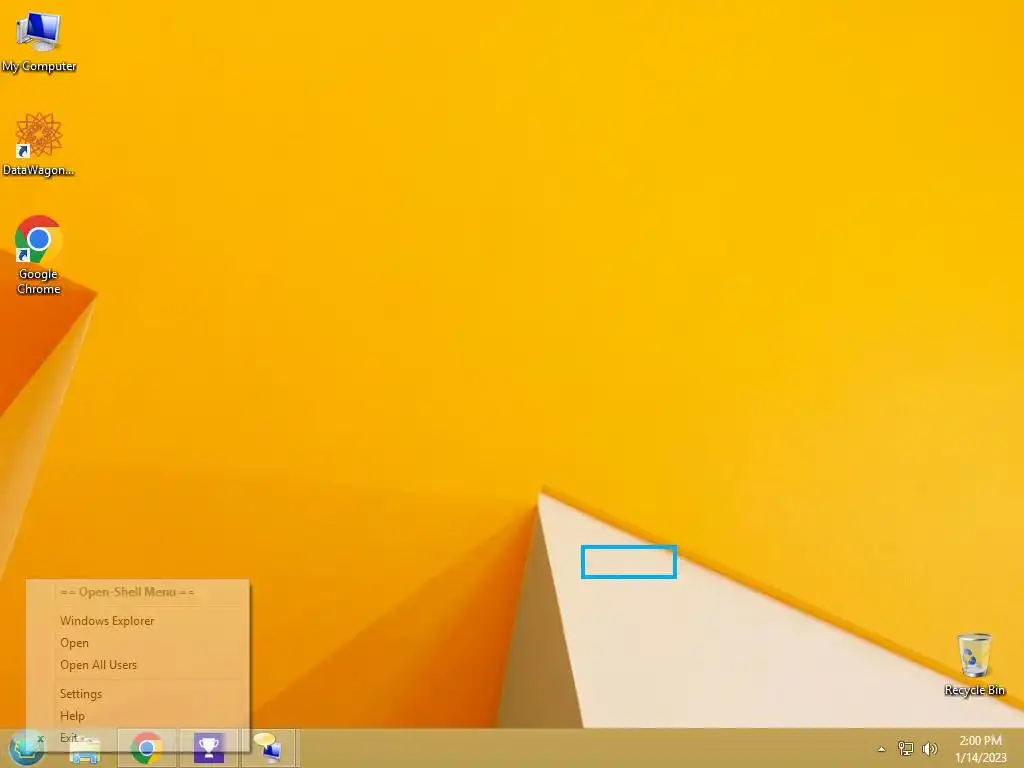The image size is (1024, 768).
Task: Launch Chrome from the taskbar
Action: click(x=146, y=748)
